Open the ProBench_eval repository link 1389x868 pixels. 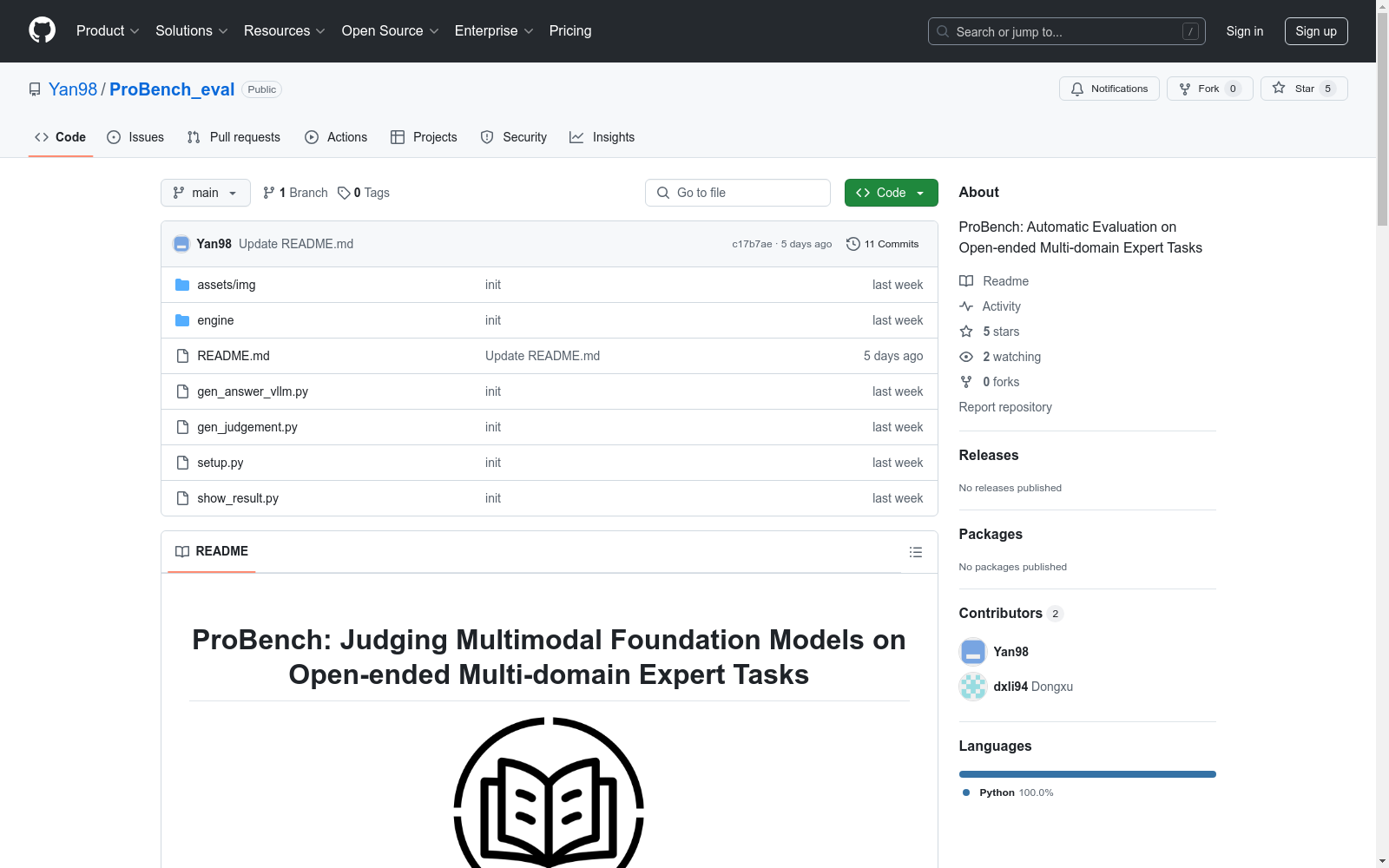pyautogui.click(x=172, y=89)
